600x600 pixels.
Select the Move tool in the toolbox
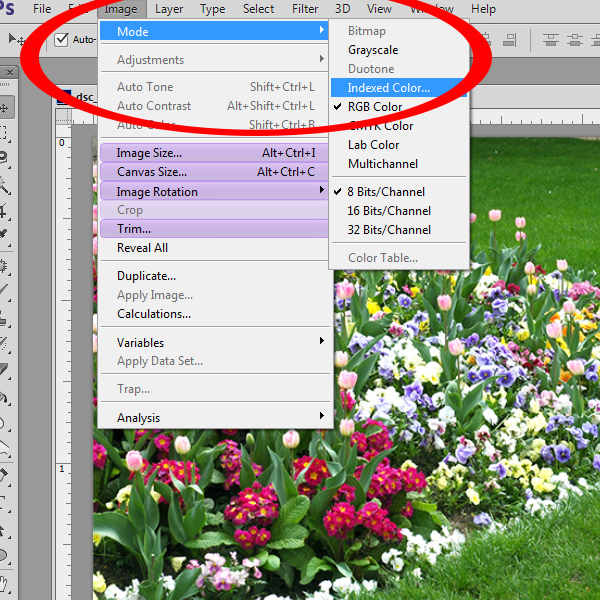(5, 108)
